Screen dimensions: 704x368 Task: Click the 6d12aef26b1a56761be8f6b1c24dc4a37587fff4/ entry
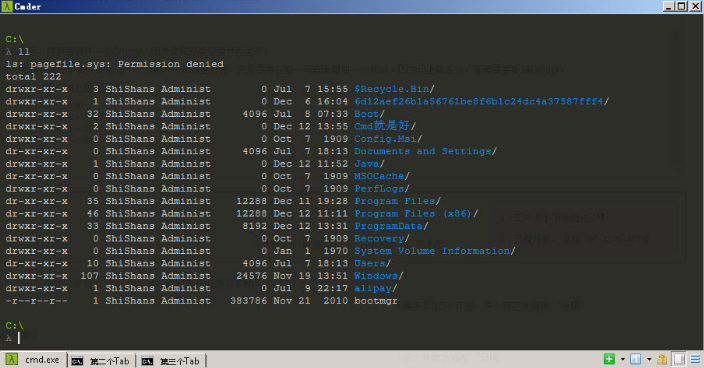pos(481,101)
